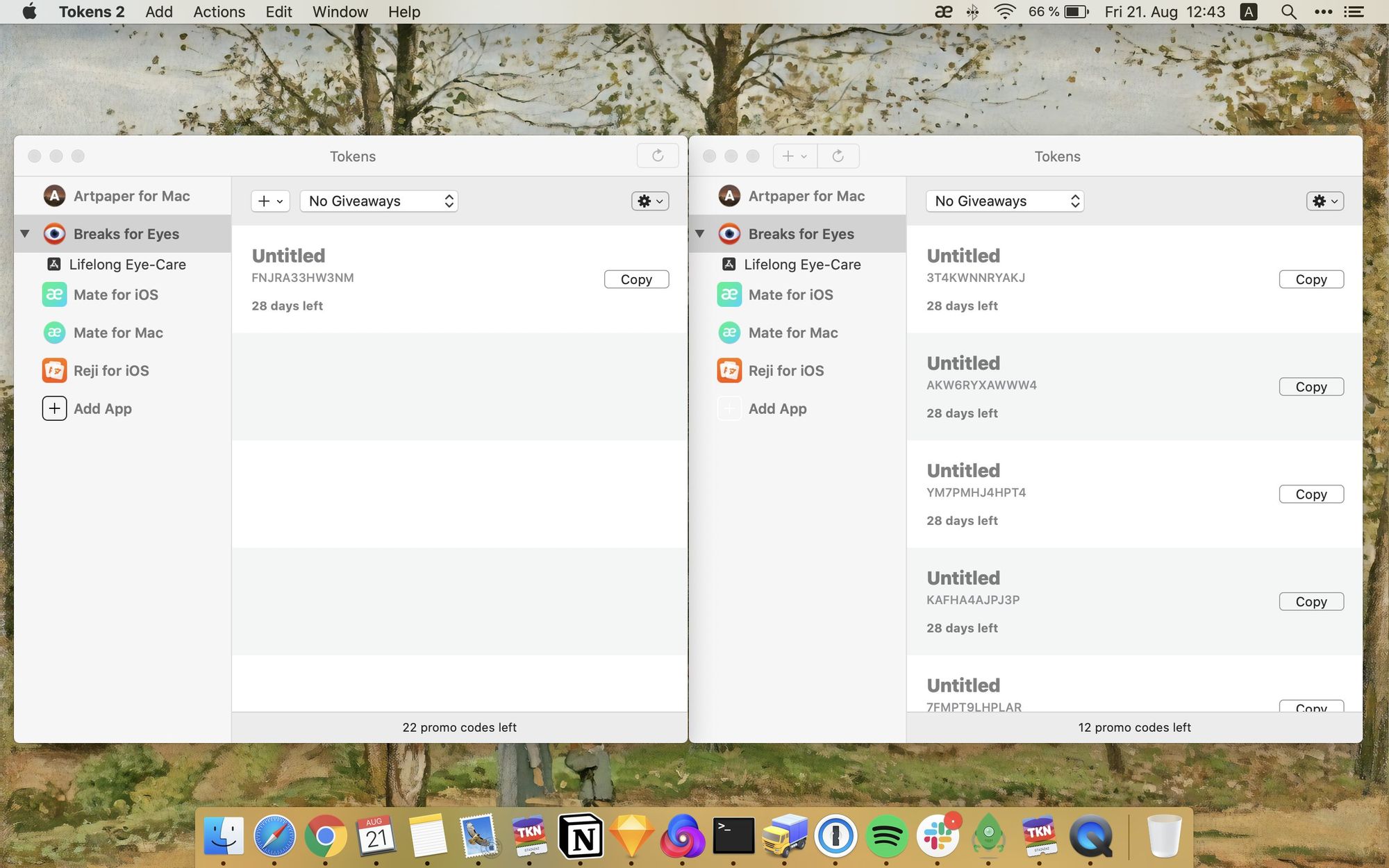The height and width of the screenshot is (868, 1389).
Task: Open the Add menu
Action: point(159,12)
